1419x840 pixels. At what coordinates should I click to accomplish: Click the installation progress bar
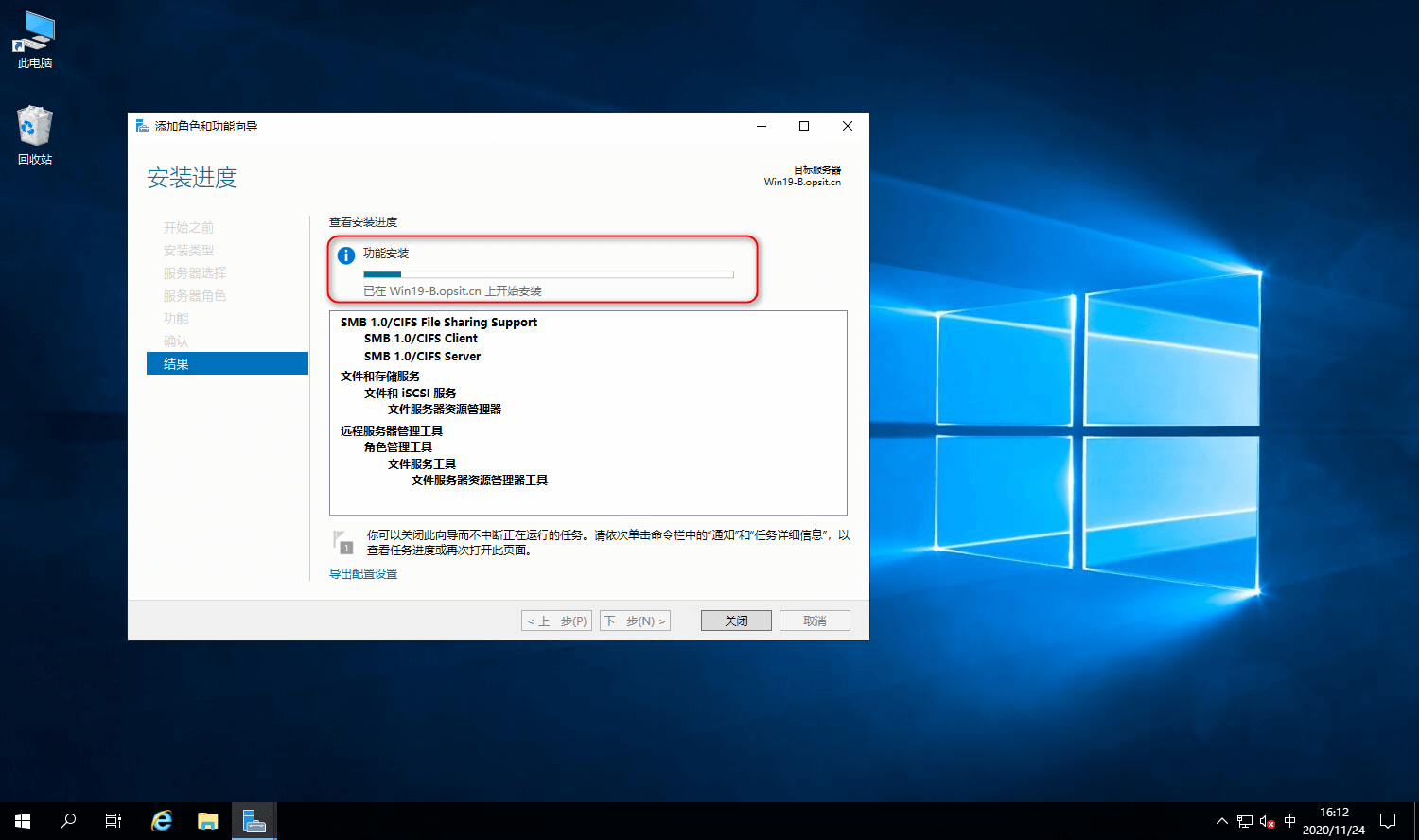pyautogui.click(x=549, y=274)
